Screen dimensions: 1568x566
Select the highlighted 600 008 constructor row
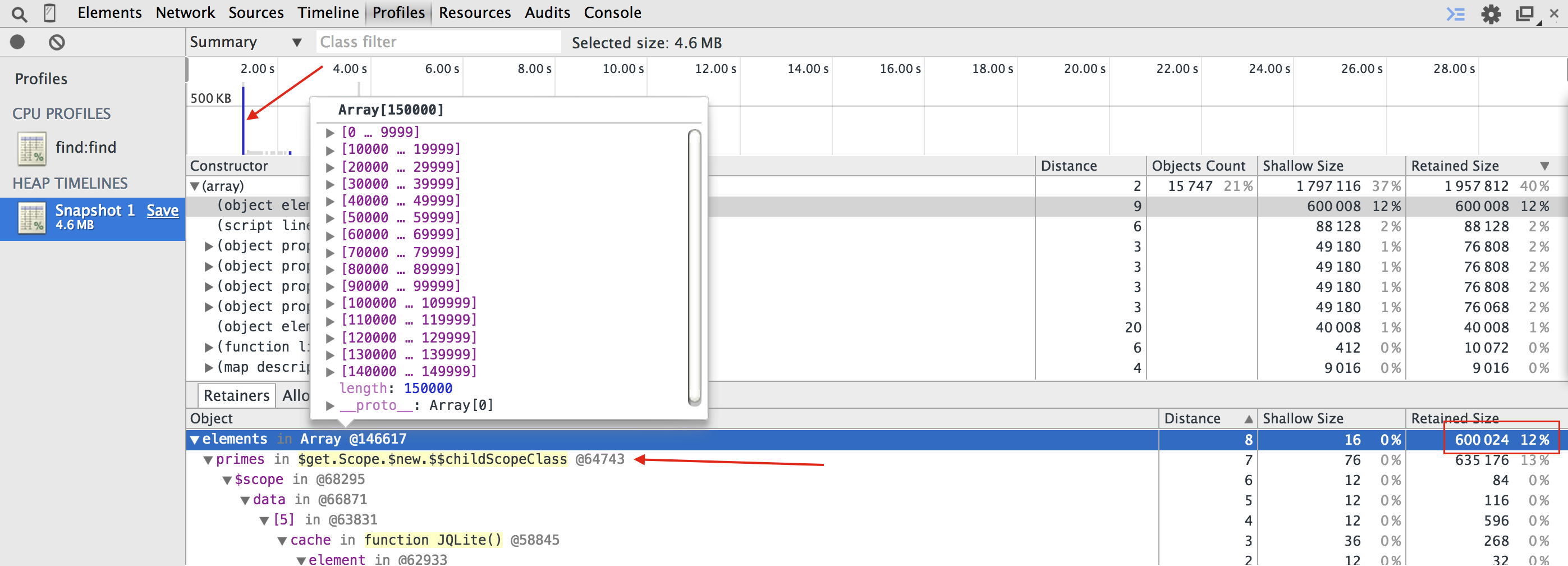click(877, 207)
